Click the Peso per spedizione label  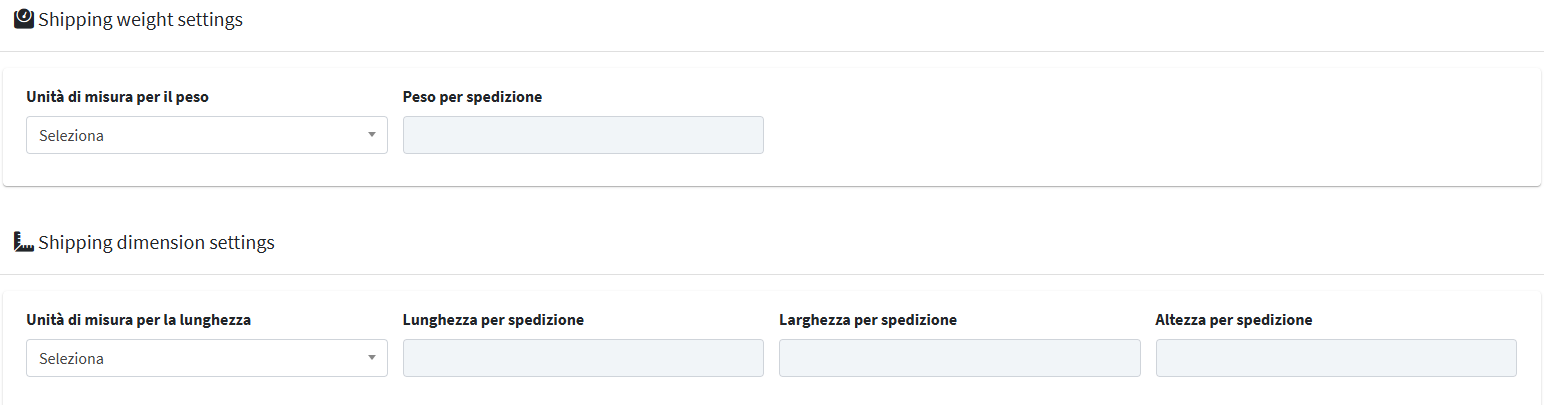[473, 97]
